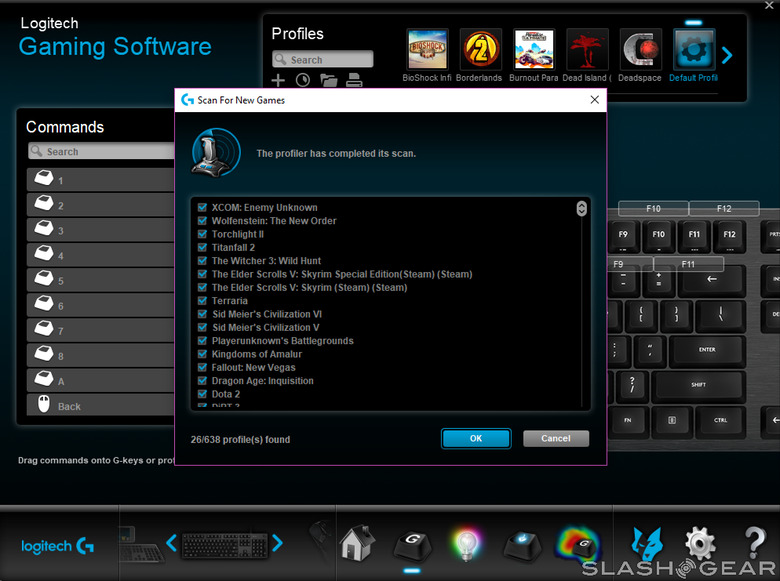Select command 1 in the Commands list
Viewport: 780px width, 581px height.
(100, 180)
